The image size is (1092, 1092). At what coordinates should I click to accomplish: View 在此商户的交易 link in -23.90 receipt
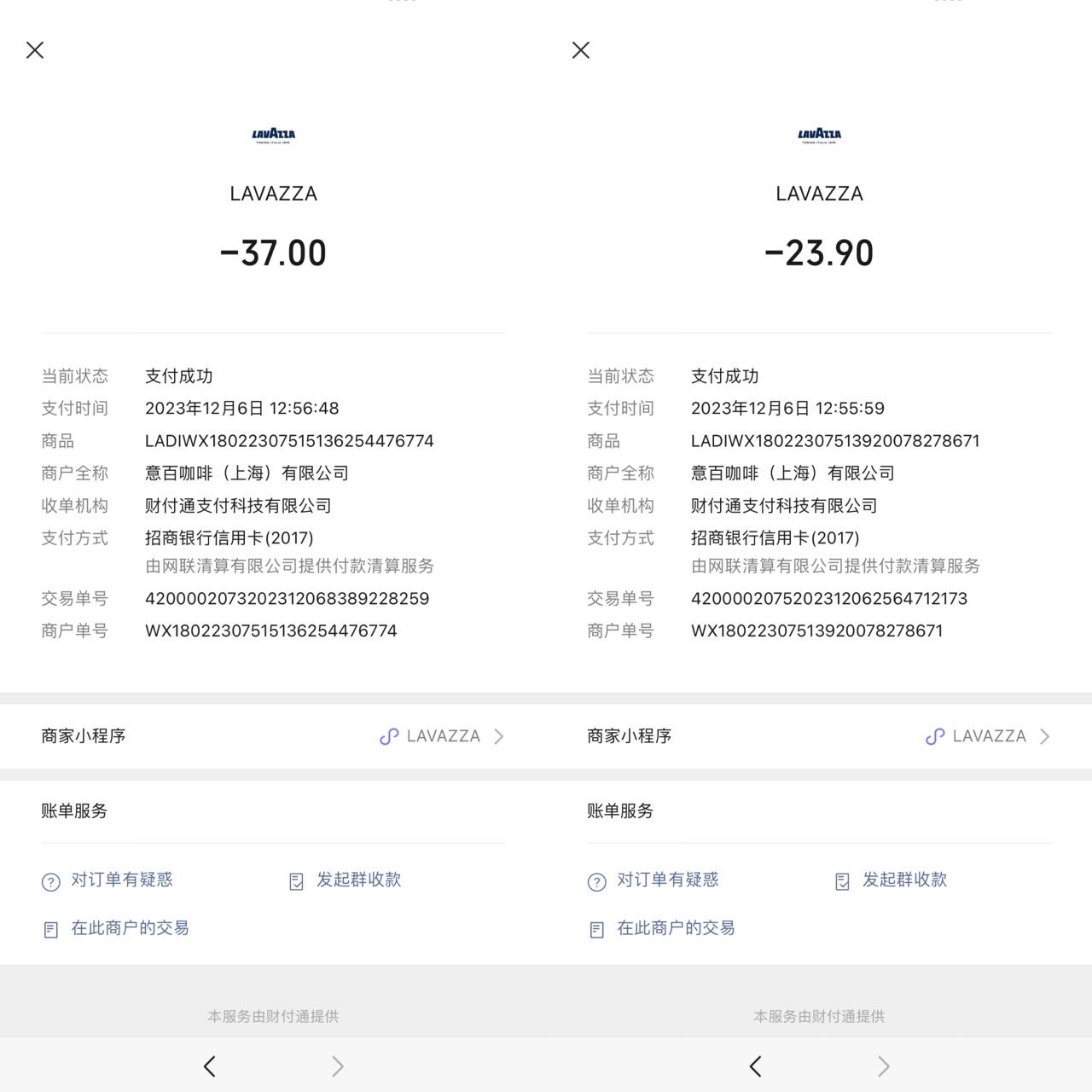pos(676,928)
